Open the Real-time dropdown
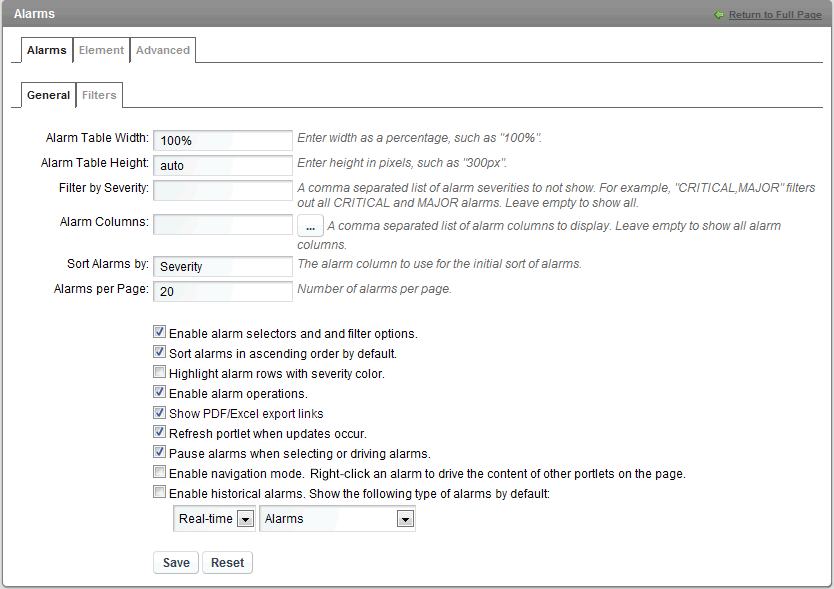Screen dimensions: 834x589 pyautogui.click(x=214, y=519)
